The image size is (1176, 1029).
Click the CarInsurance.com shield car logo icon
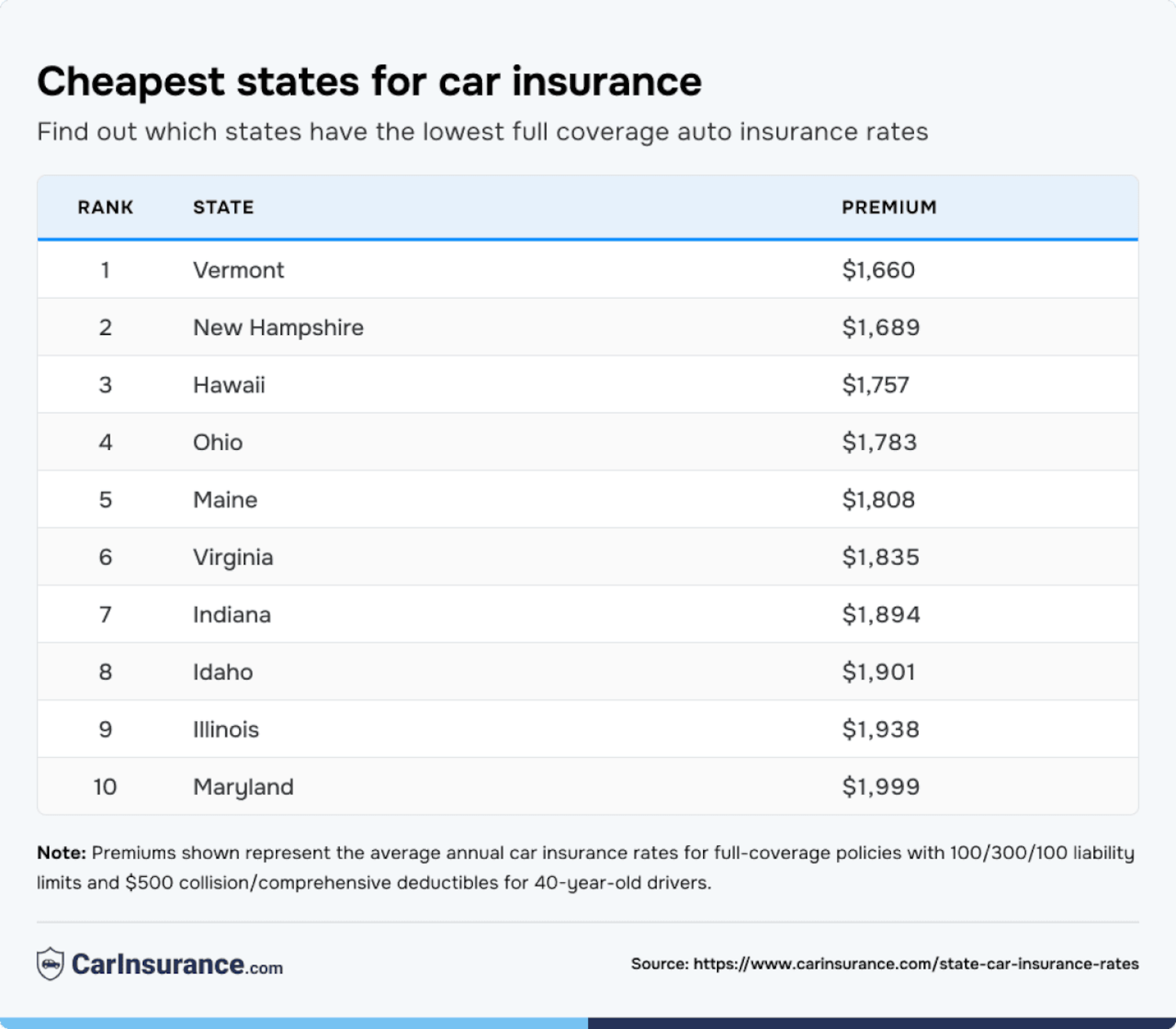[51, 964]
